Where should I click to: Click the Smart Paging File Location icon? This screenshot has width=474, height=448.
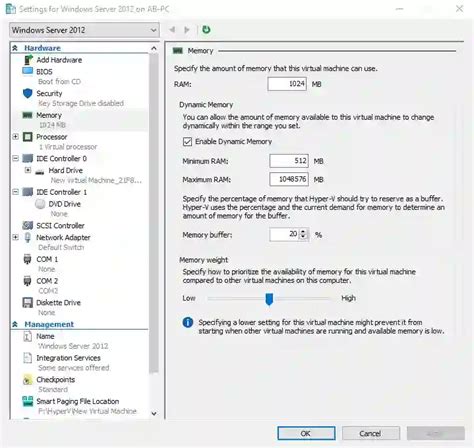pos(28,401)
